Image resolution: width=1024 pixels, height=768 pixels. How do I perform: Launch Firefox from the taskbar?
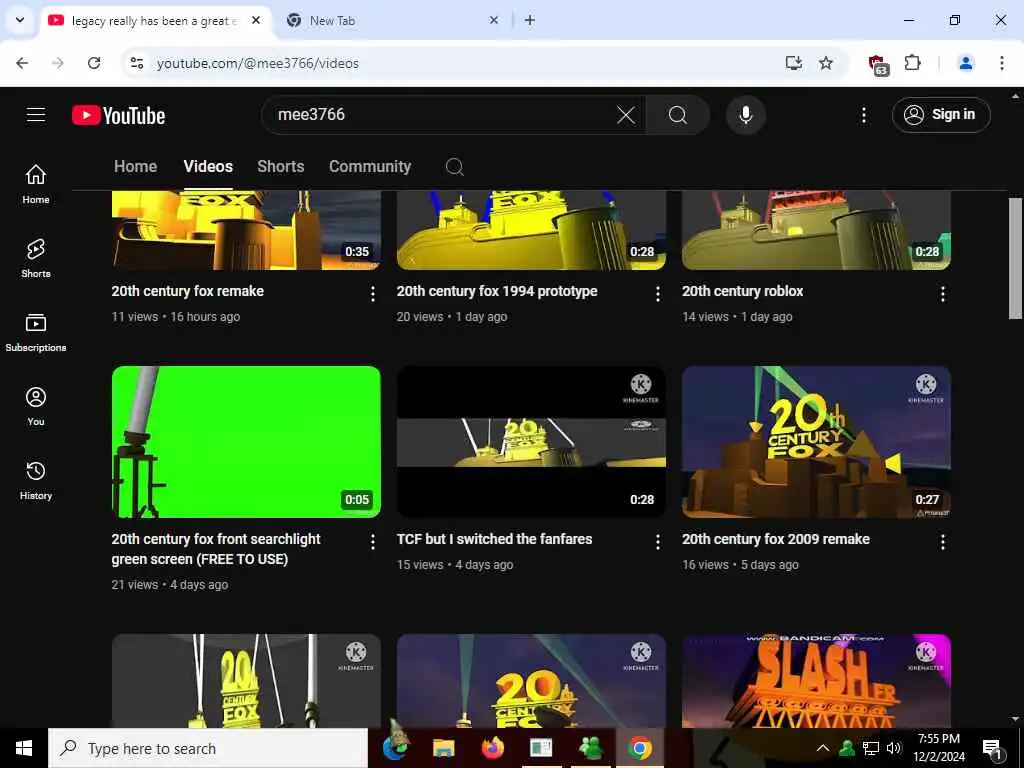click(492, 748)
